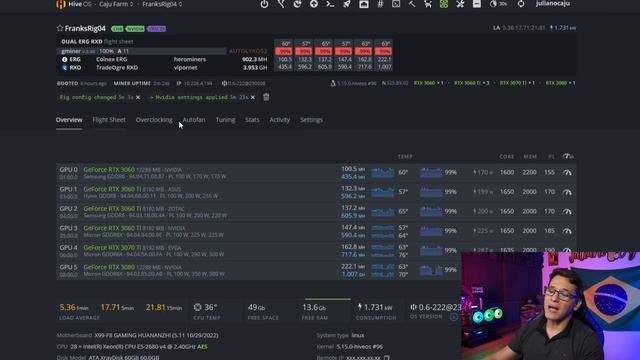Open GPU 2 overclock speedometer icon
Image resolution: width=640 pixels, height=360 pixels.
[567, 211]
